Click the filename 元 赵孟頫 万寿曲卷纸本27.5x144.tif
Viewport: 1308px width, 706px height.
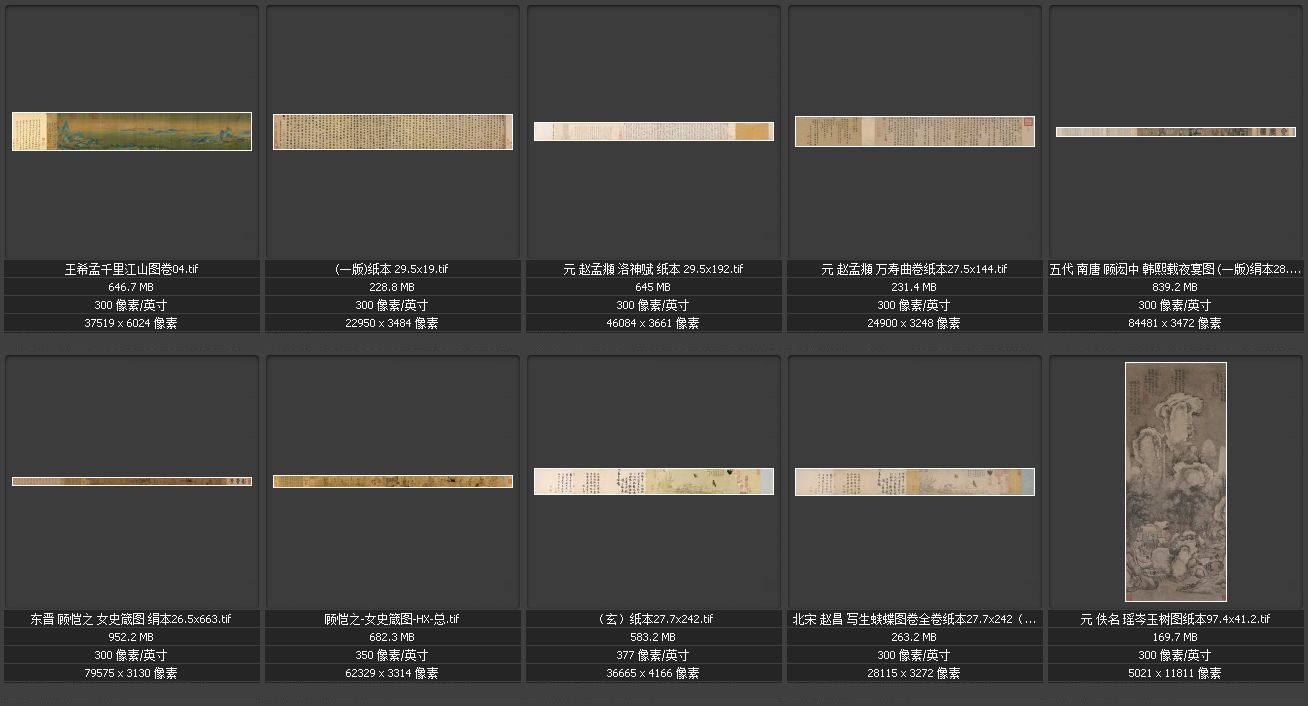pyautogui.click(x=914, y=269)
